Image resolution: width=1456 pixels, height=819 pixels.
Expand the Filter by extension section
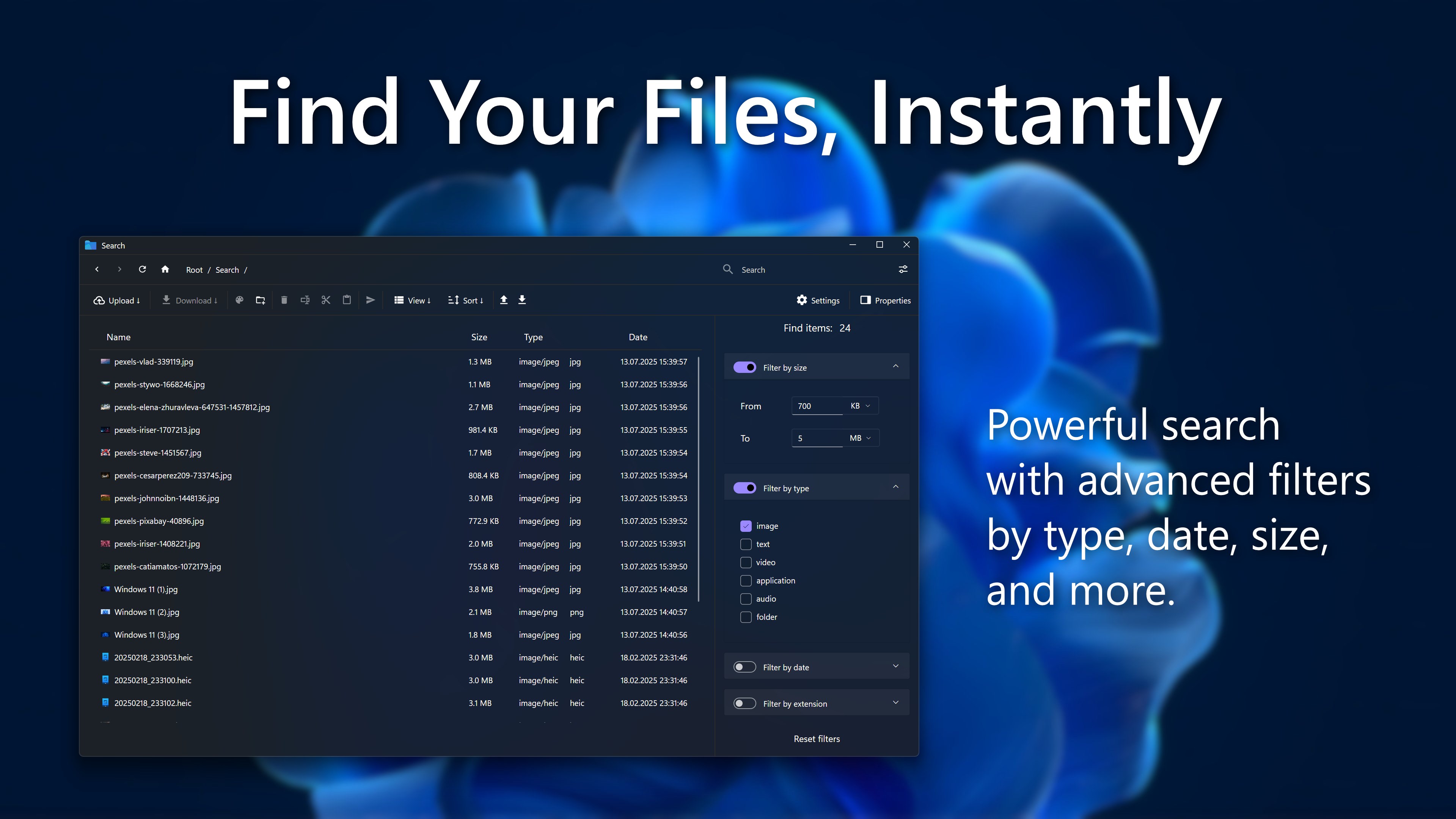coord(895,703)
